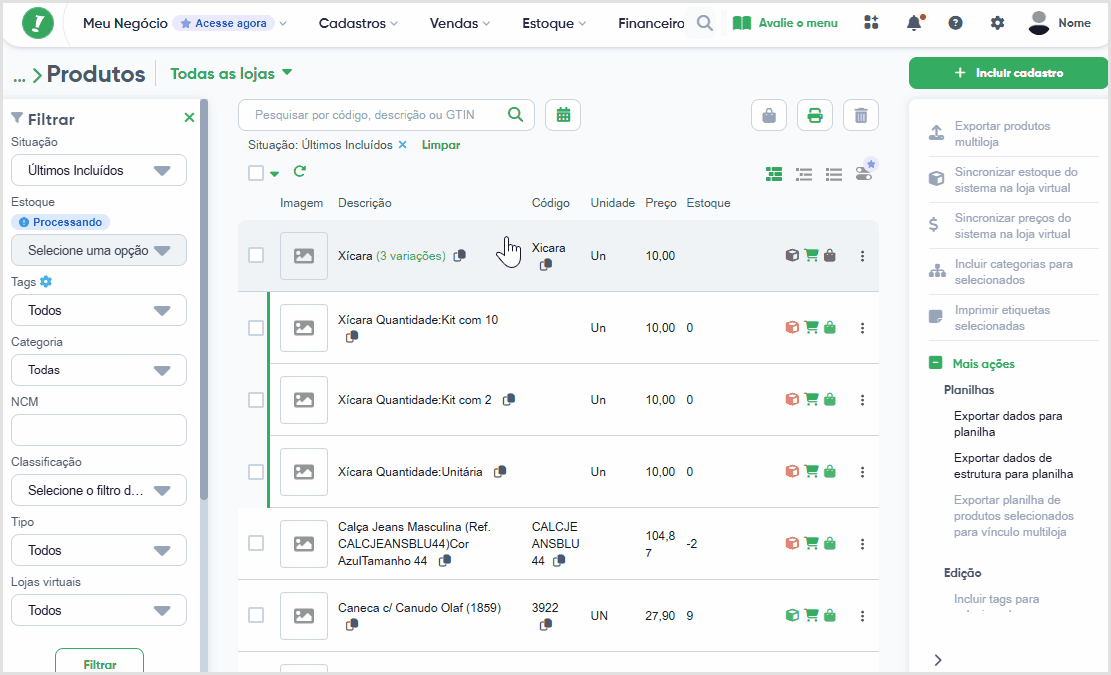Click the stock box icon on the Caneca c/ Canudo Olaf row
1111x675 pixels.
pos(792,615)
